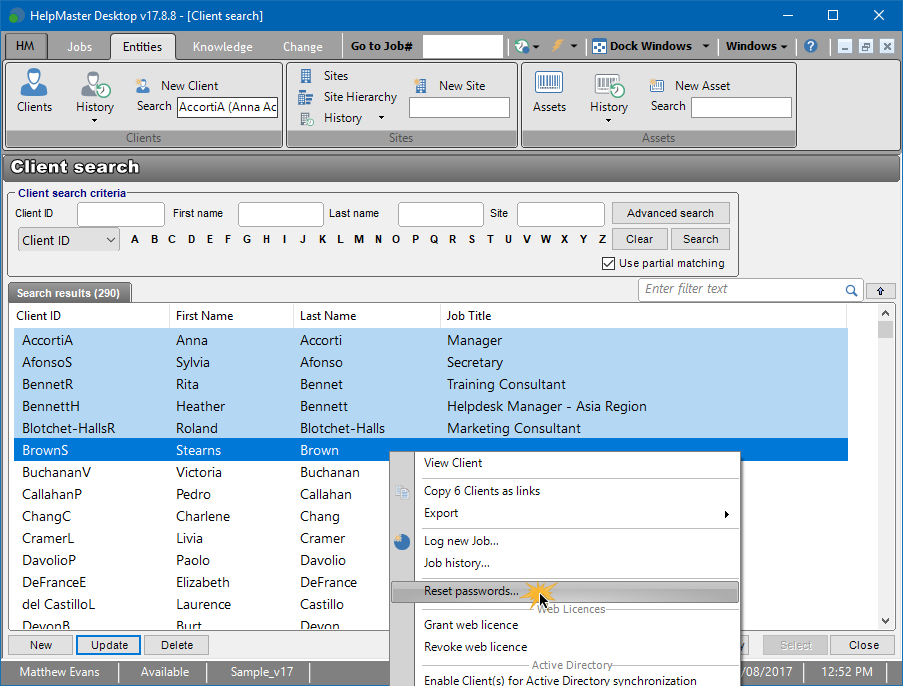903x686 pixels.
Task: Sort by Job Title column header
Action: [643, 316]
